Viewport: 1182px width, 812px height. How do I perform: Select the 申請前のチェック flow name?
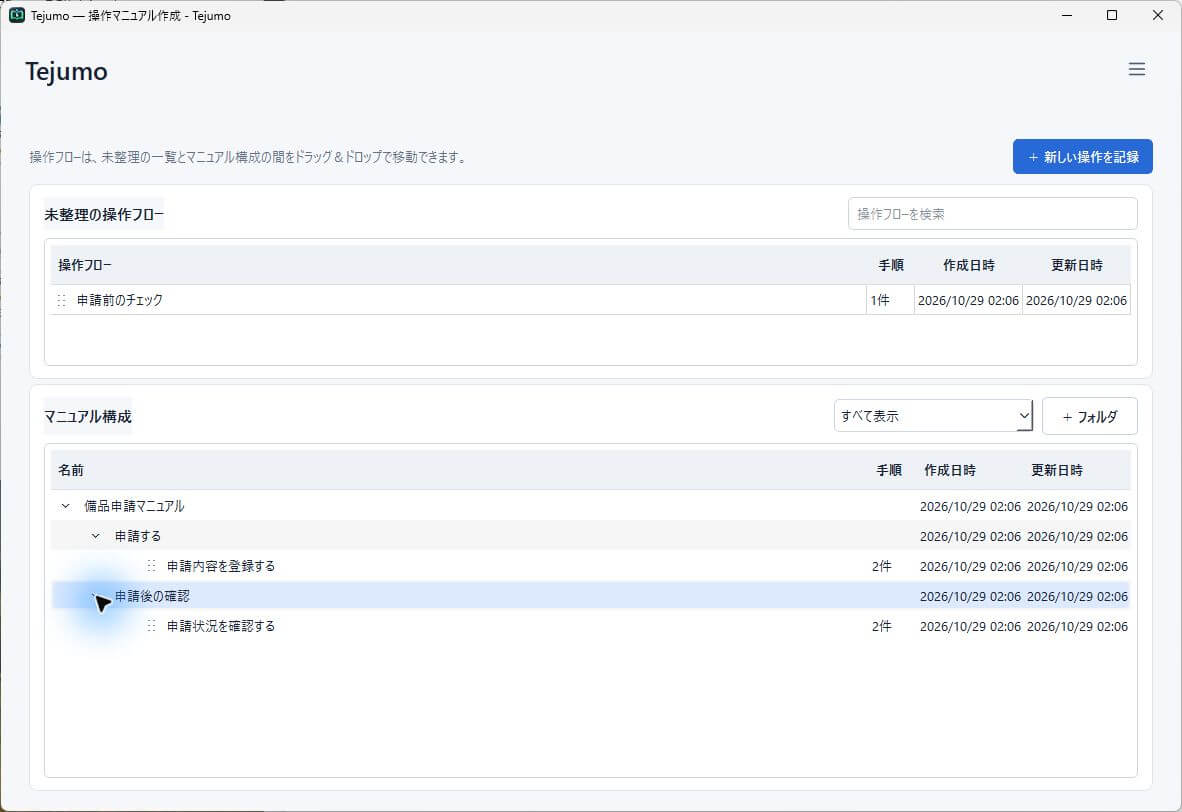click(x=120, y=300)
